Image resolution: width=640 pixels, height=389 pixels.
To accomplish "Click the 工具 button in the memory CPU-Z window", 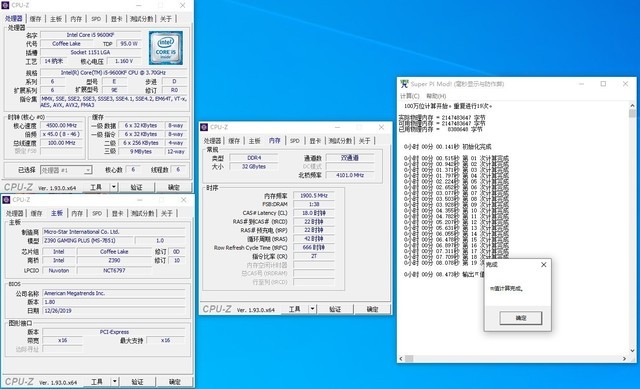I will tap(295, 309).
